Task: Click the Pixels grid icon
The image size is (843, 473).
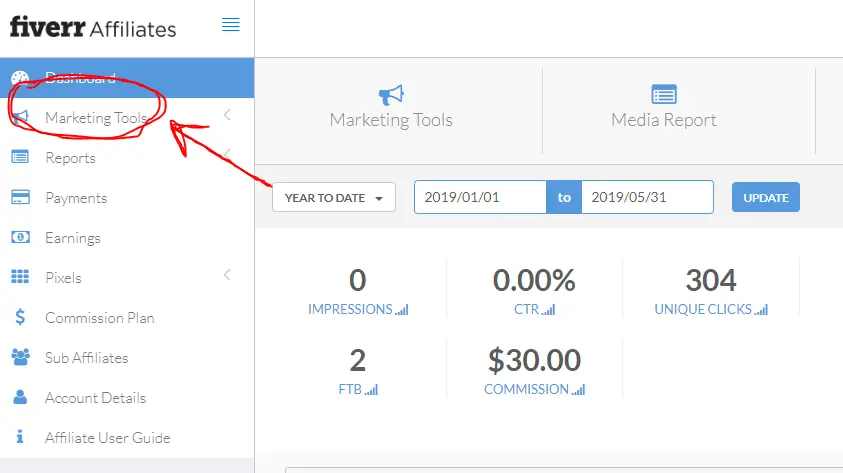Action: tap(20, 277)
